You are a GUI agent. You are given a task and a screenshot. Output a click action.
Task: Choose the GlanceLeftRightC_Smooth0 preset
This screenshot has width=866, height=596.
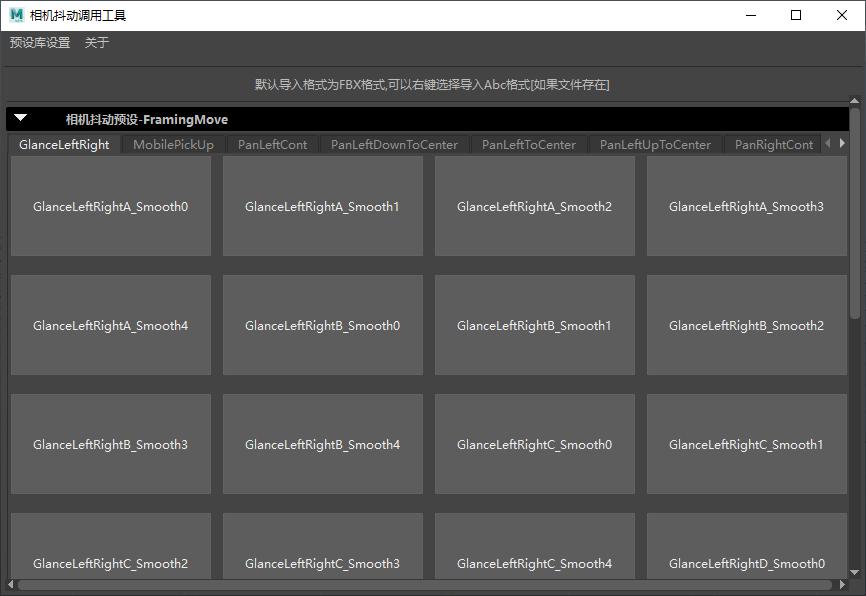click(534, 444)
